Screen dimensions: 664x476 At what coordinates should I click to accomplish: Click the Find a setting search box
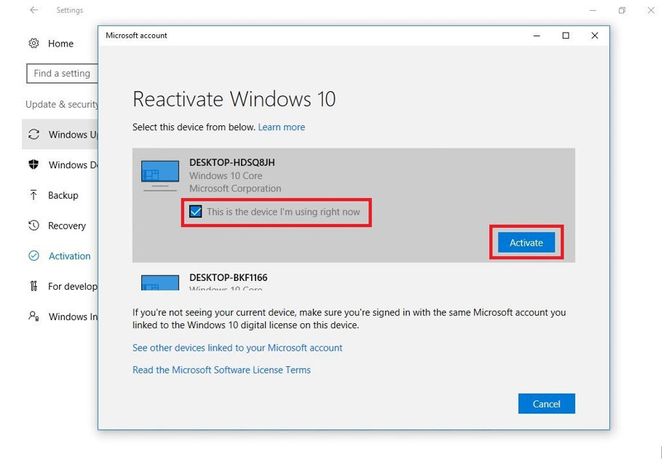[62, 73]
